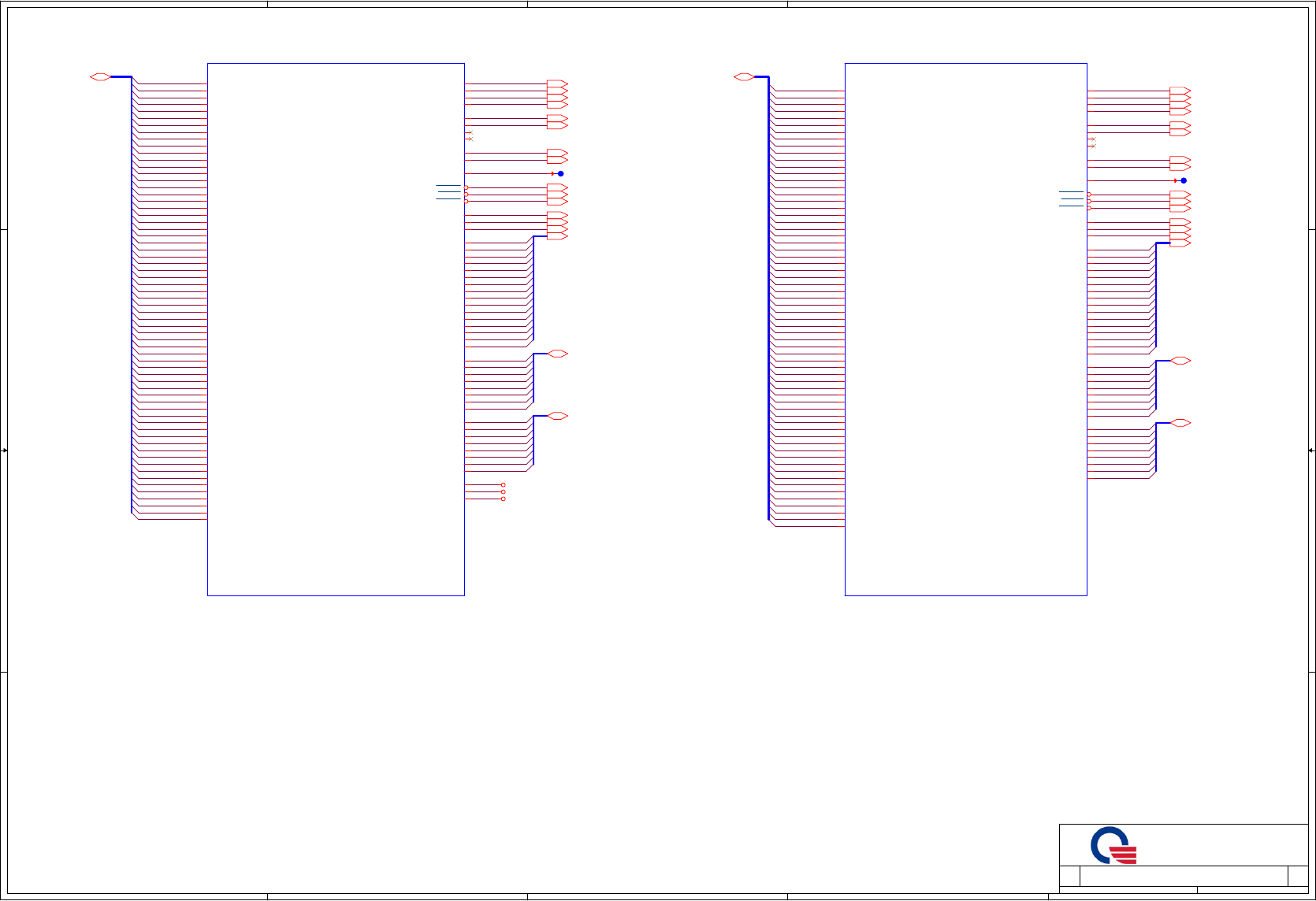Select the right large blue component block

point(966,329)
